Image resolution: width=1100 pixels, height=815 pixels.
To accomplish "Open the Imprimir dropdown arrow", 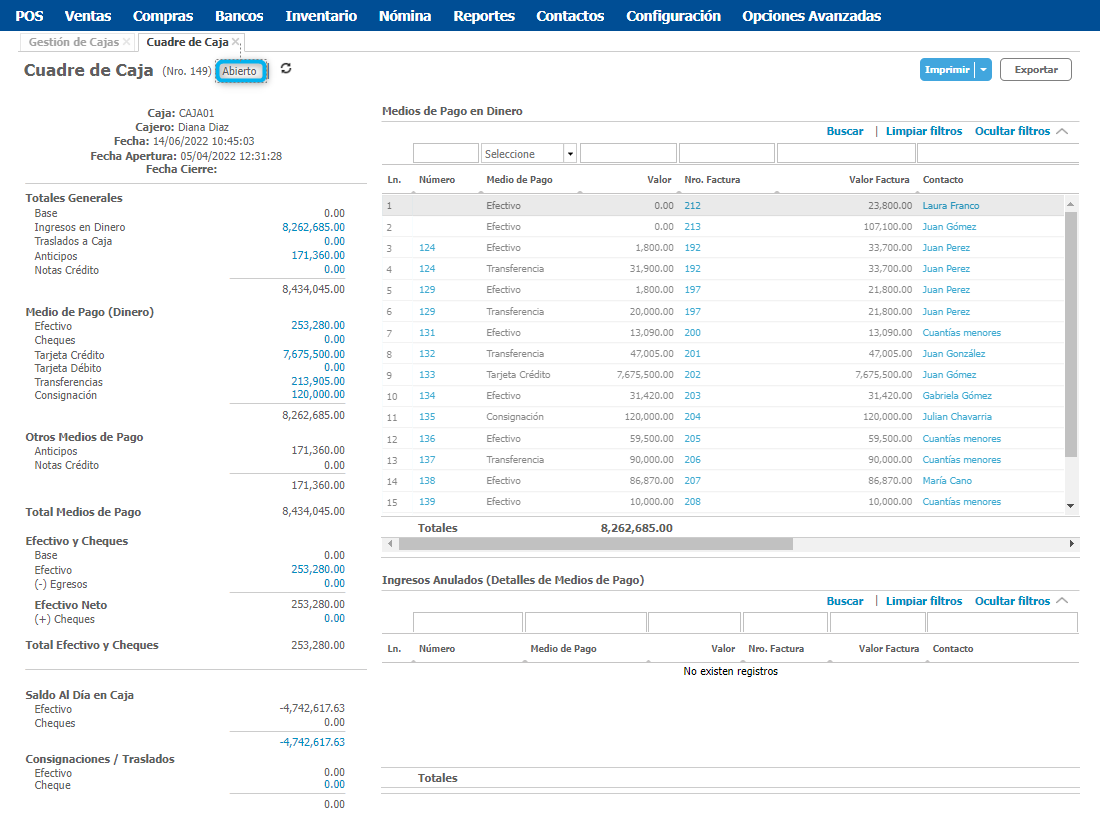I will coord(983,70).
